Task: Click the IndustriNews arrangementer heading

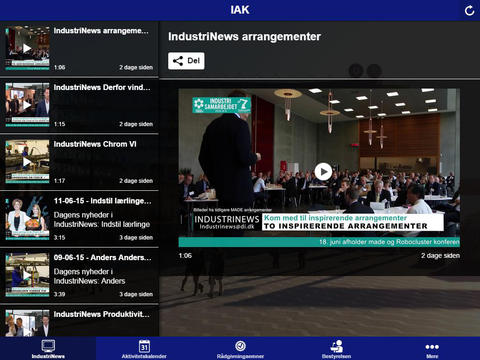Action: (244, 36)
